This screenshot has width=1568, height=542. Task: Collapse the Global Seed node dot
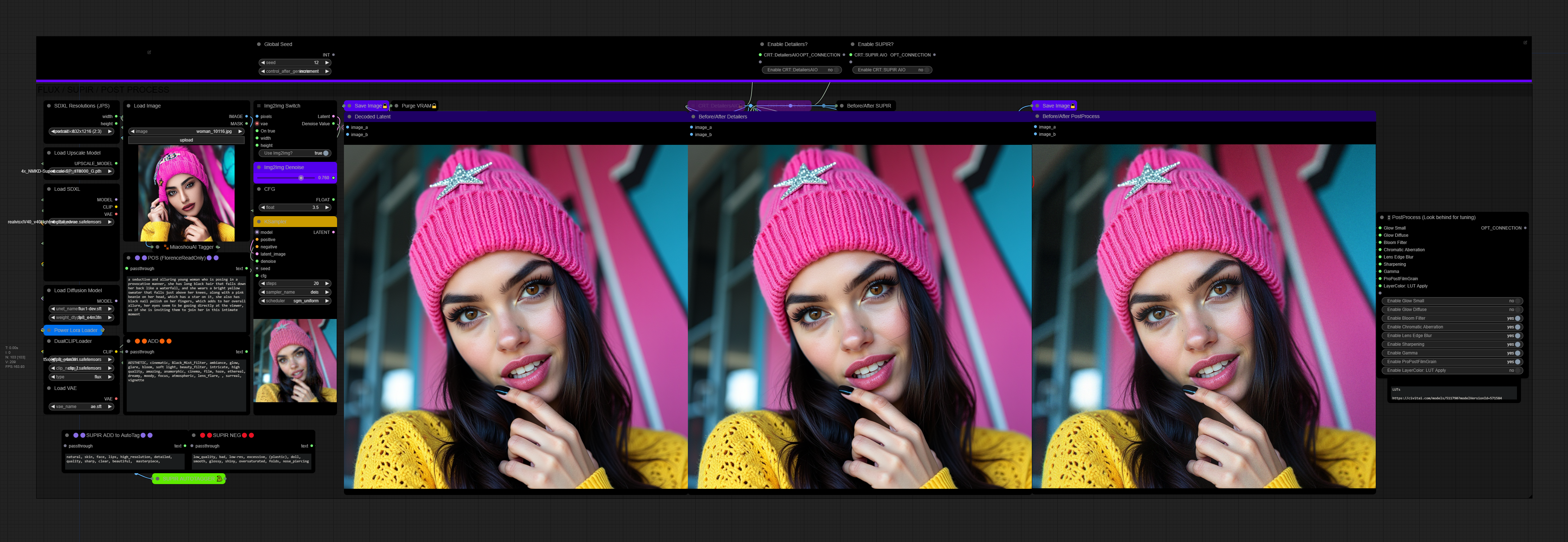259,45
